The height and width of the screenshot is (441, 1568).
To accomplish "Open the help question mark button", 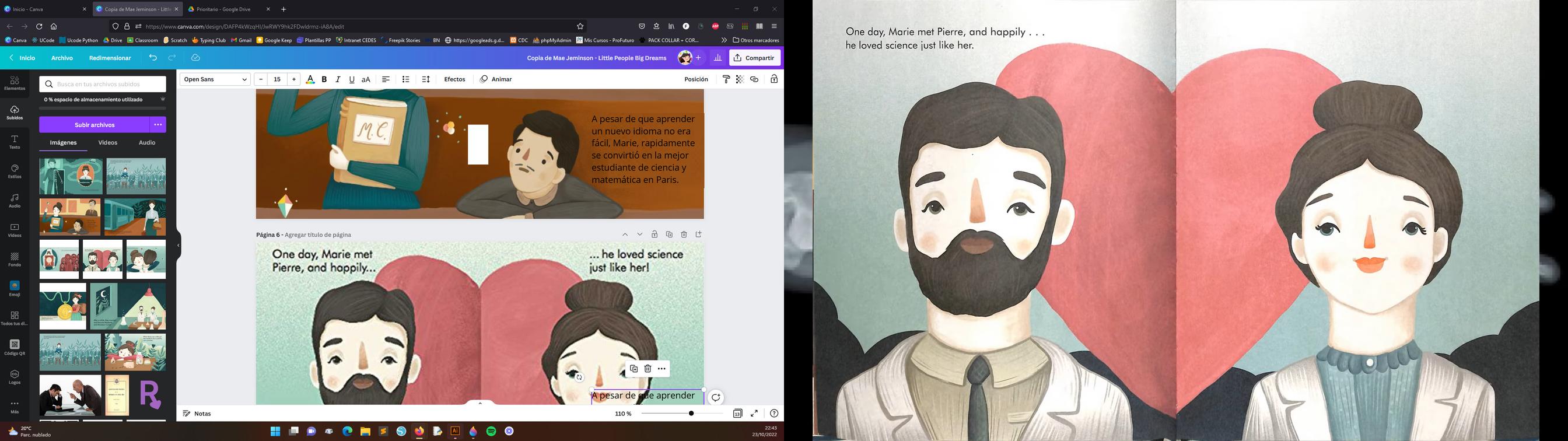I will (774, 414).
